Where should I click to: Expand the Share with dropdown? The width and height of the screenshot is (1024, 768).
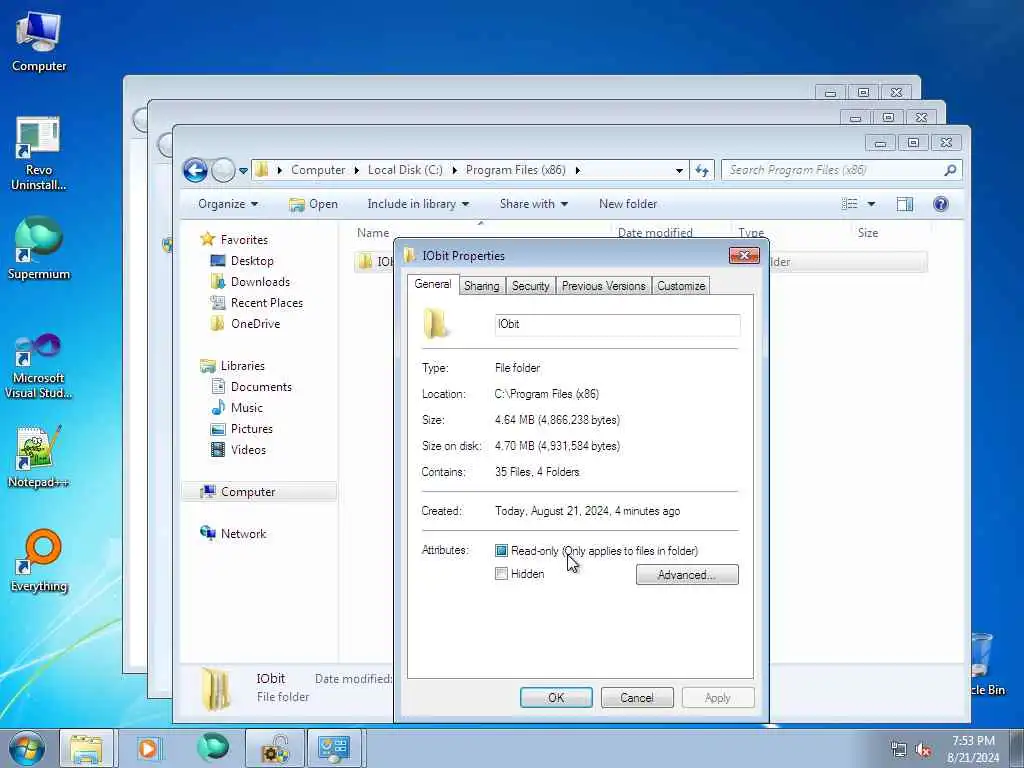[534, 204]
